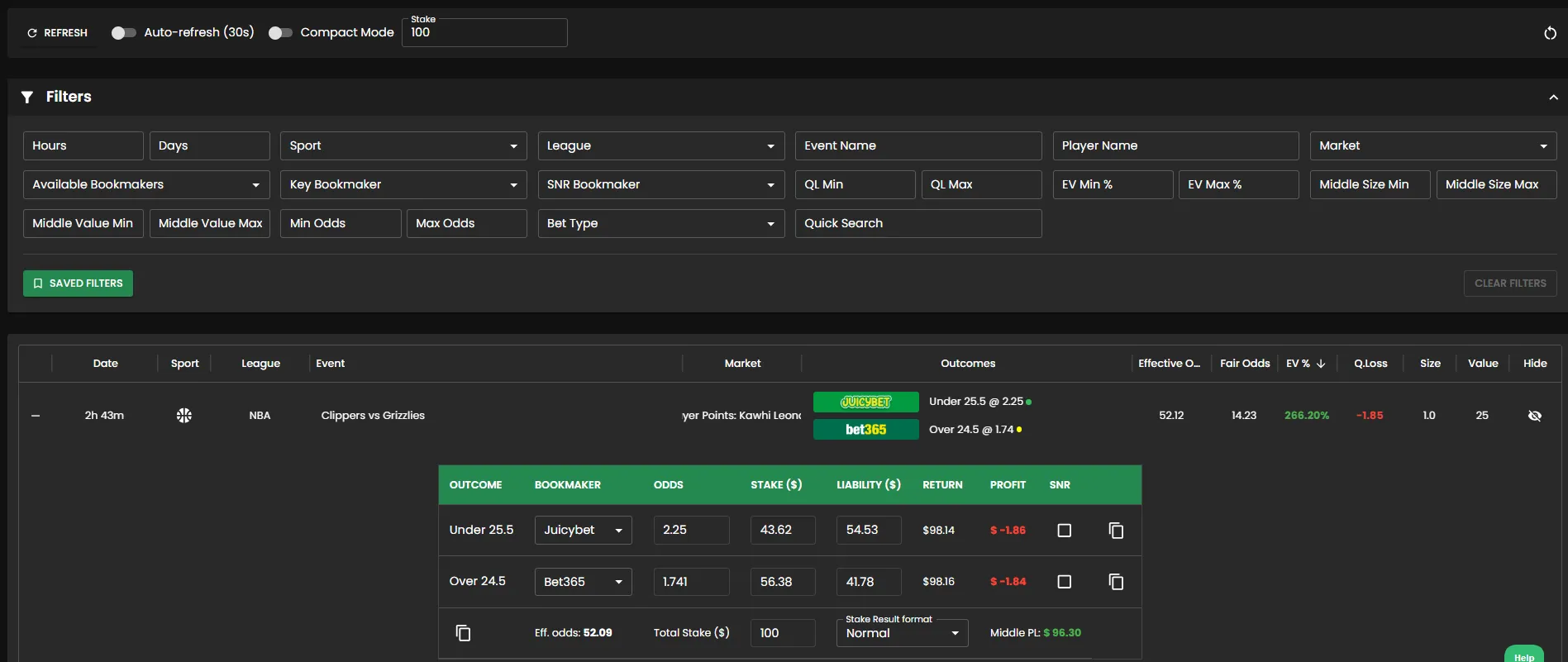Open the Bet Type dropdown

(661, 223)
